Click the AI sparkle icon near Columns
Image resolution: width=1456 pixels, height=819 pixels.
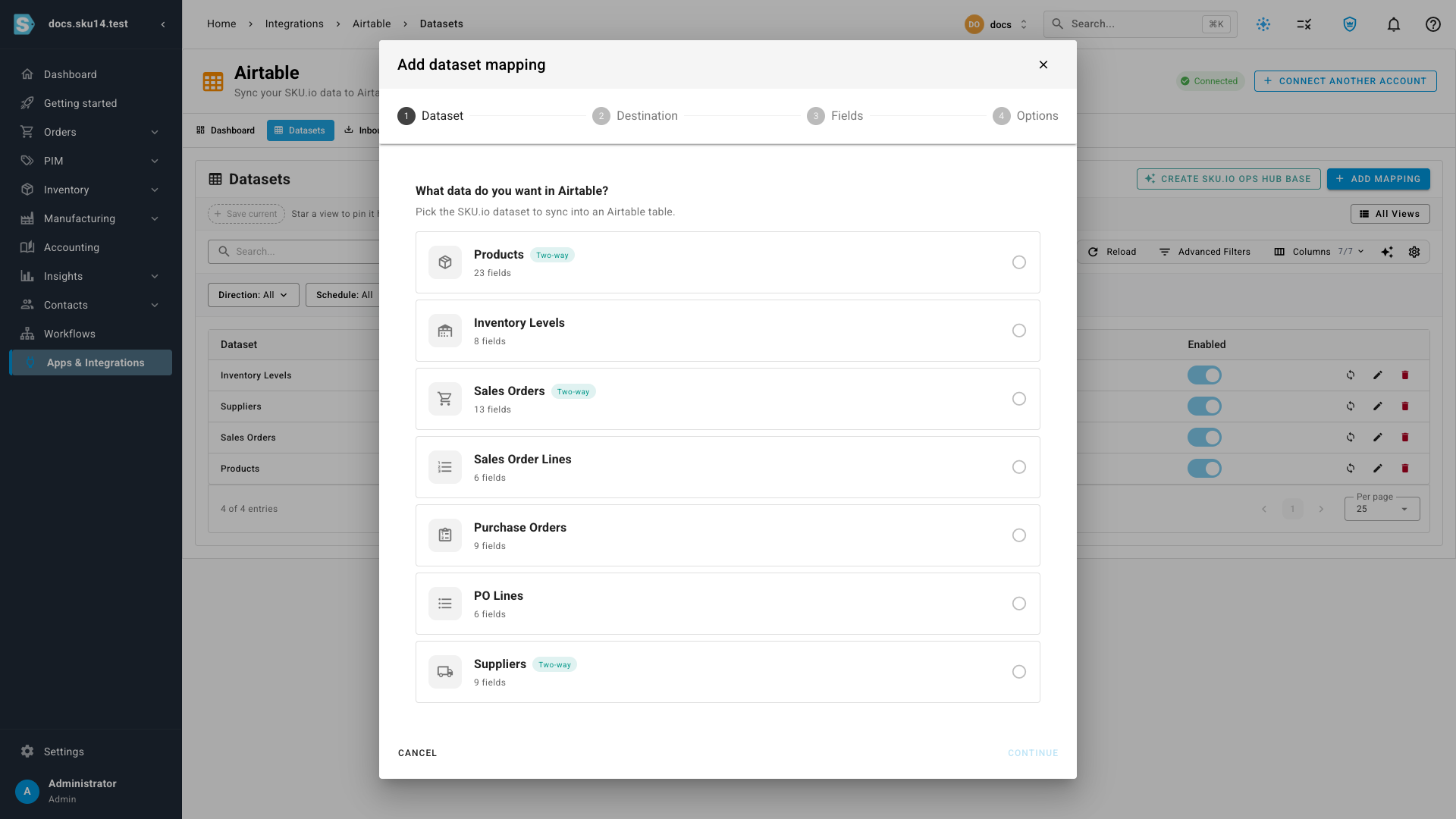click(x=1387, y=252)
